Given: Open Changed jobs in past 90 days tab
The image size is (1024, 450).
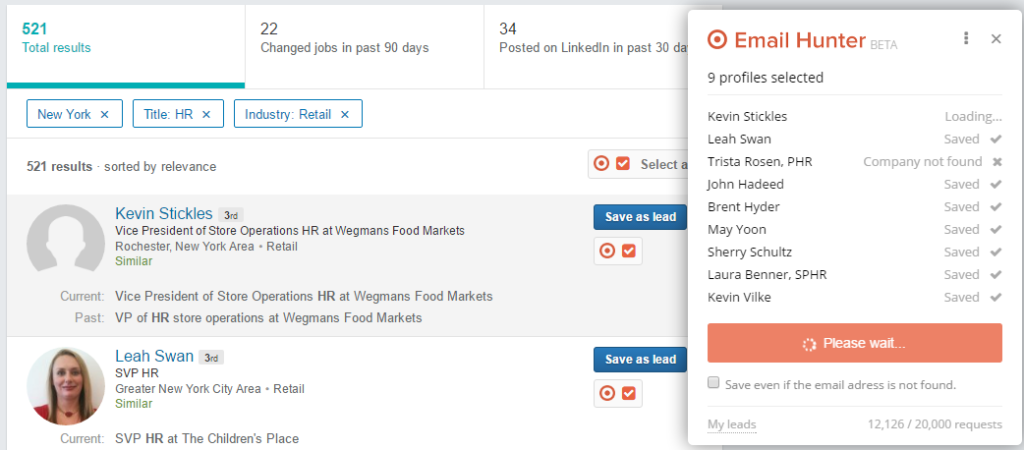Looking at the screenshot, I should tap(364, 46).
